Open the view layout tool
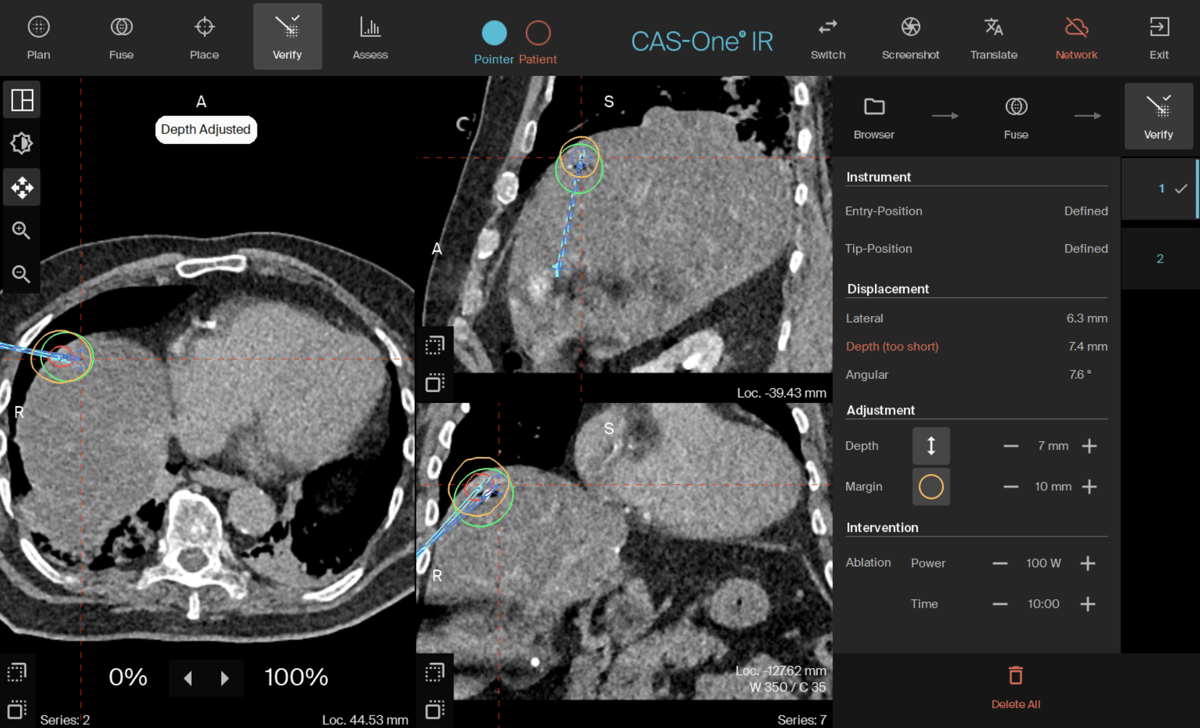This screenshot has width=1200, height=728. [x=21, y=100]
